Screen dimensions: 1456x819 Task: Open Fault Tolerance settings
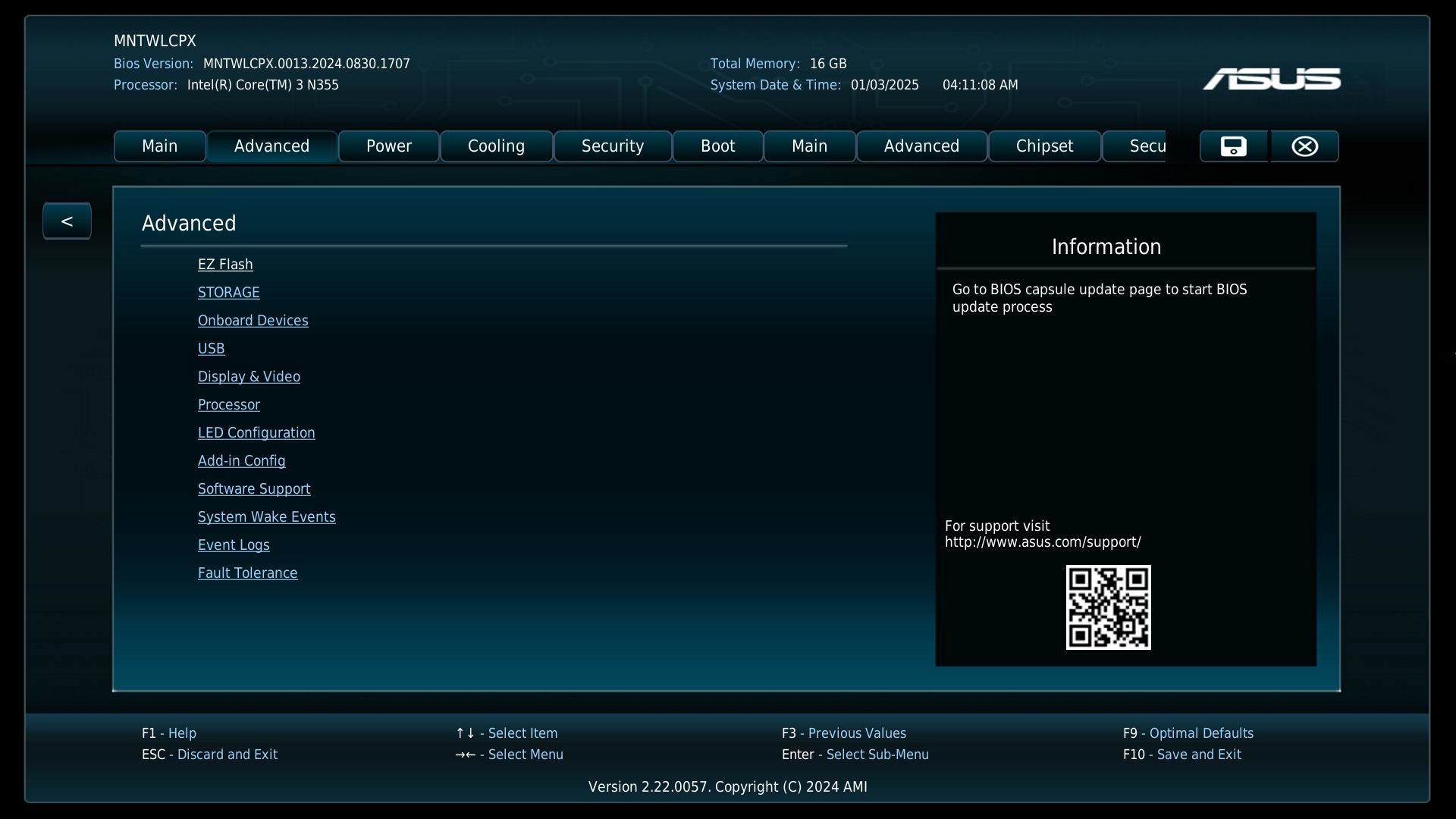pyautogui.click(x=247, y=573)
